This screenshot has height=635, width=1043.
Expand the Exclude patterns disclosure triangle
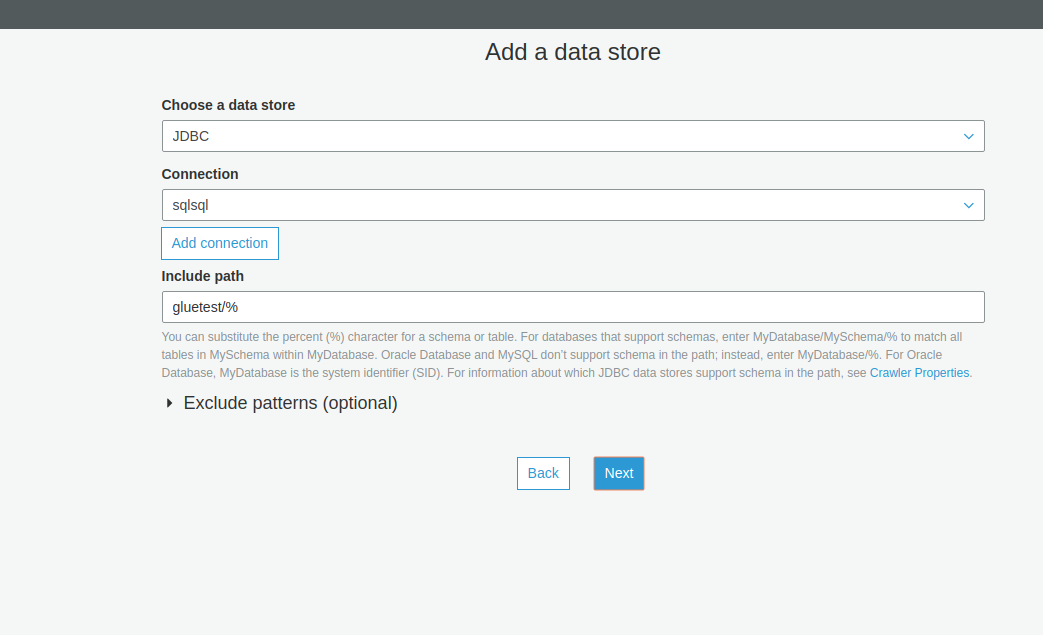pos(169,404)
